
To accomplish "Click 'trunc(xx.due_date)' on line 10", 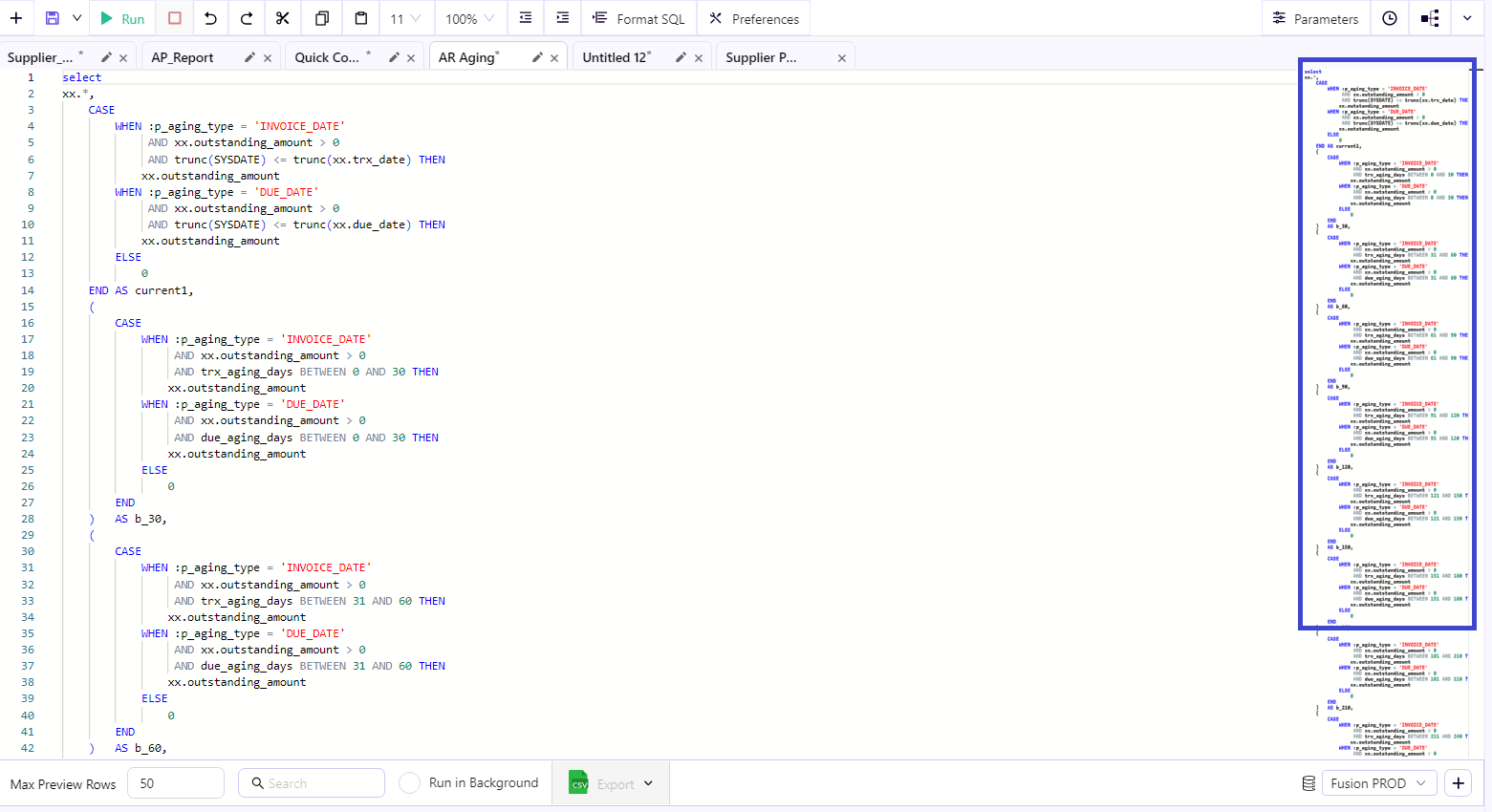I will tap(353, 224).
